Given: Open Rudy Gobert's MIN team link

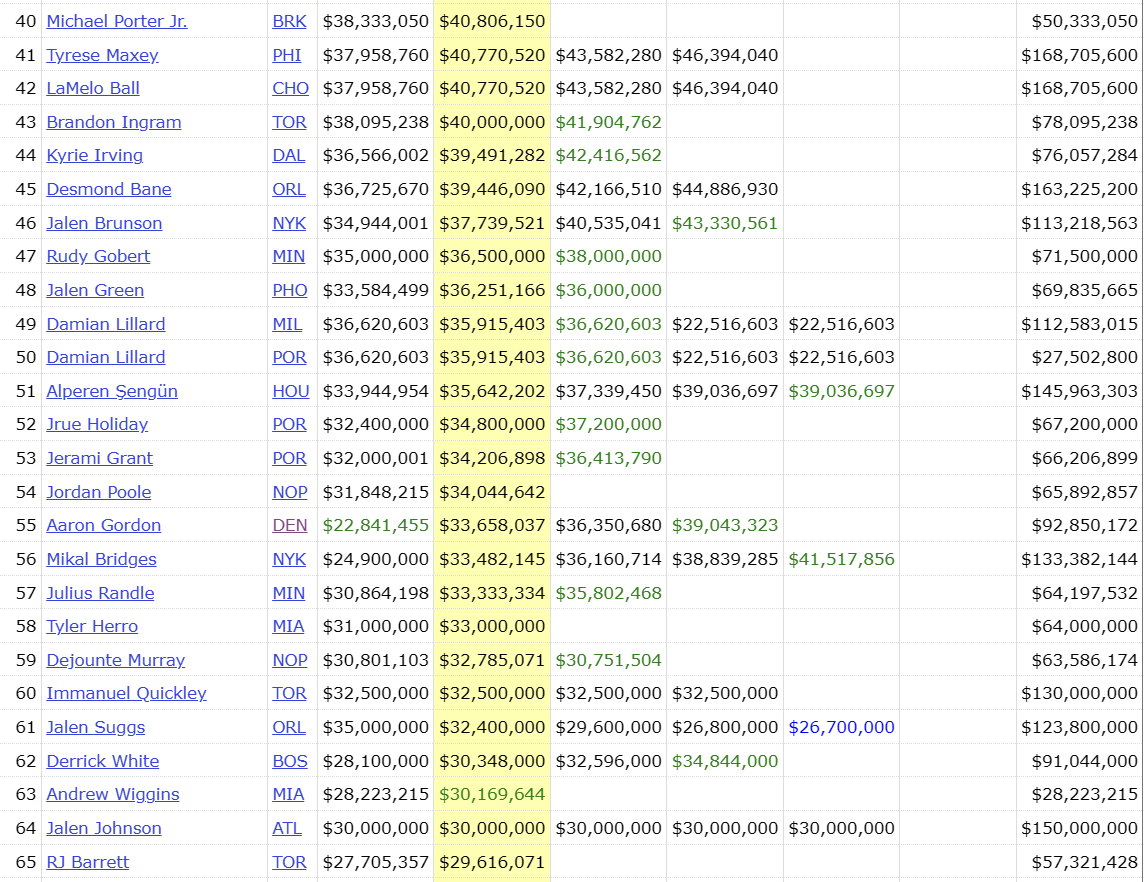Looking at the screenshot, I should [x=289, y=256].
